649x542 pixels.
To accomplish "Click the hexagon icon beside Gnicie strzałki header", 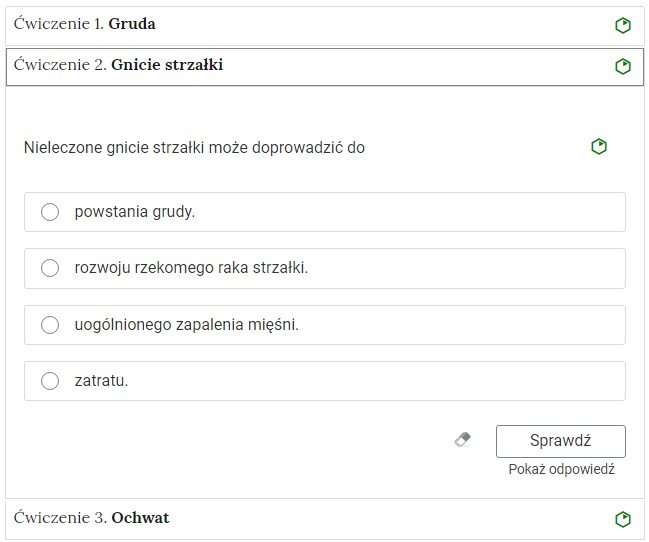I will (623, 66).
